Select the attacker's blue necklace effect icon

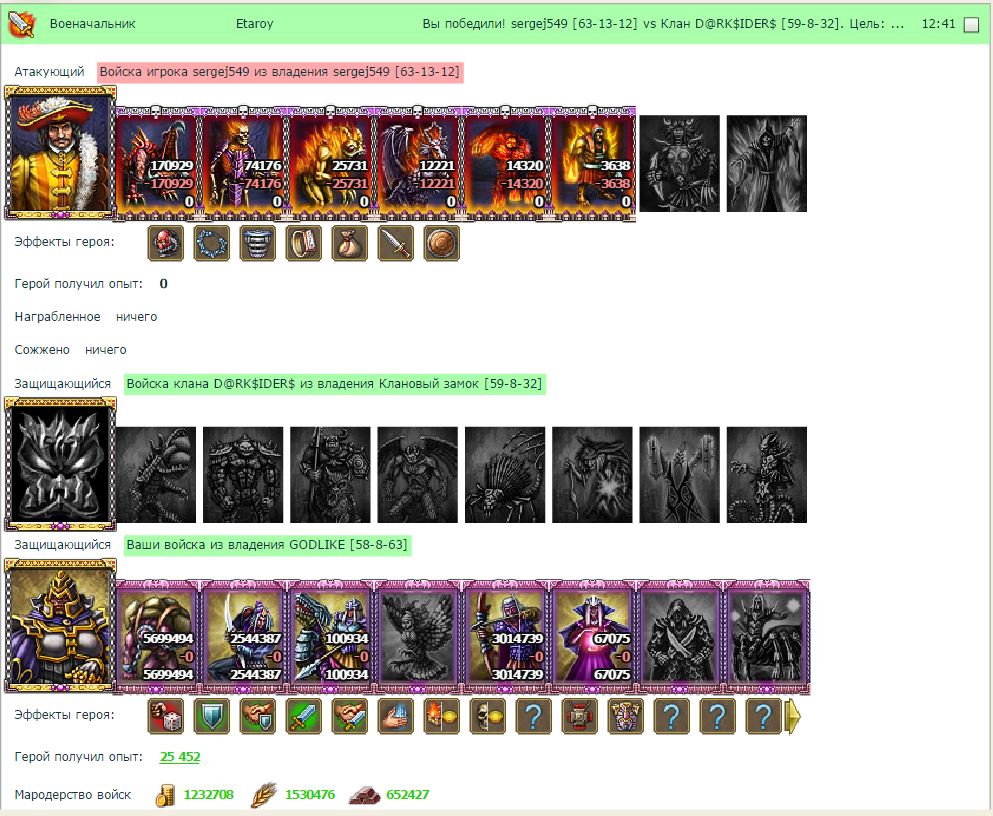pos(212,243)
